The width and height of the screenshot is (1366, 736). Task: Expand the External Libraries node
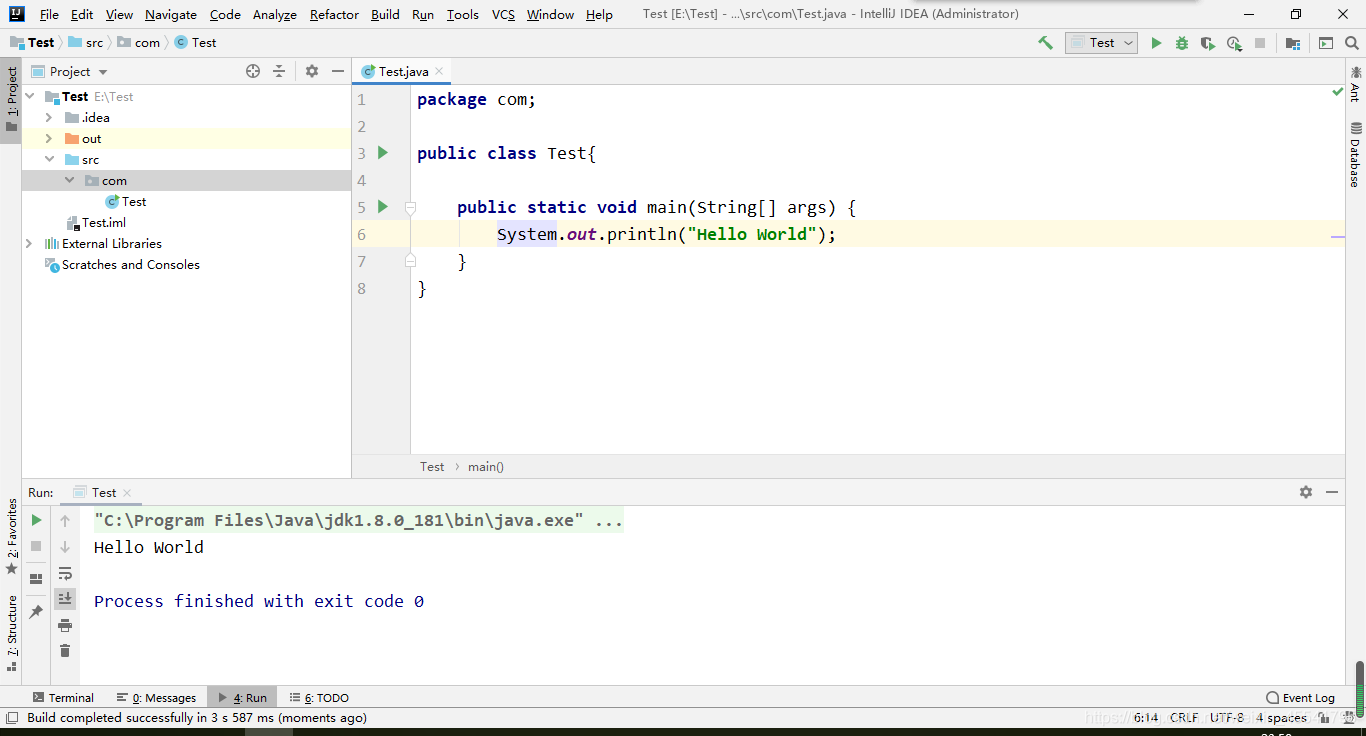click(x=30, y=244)
